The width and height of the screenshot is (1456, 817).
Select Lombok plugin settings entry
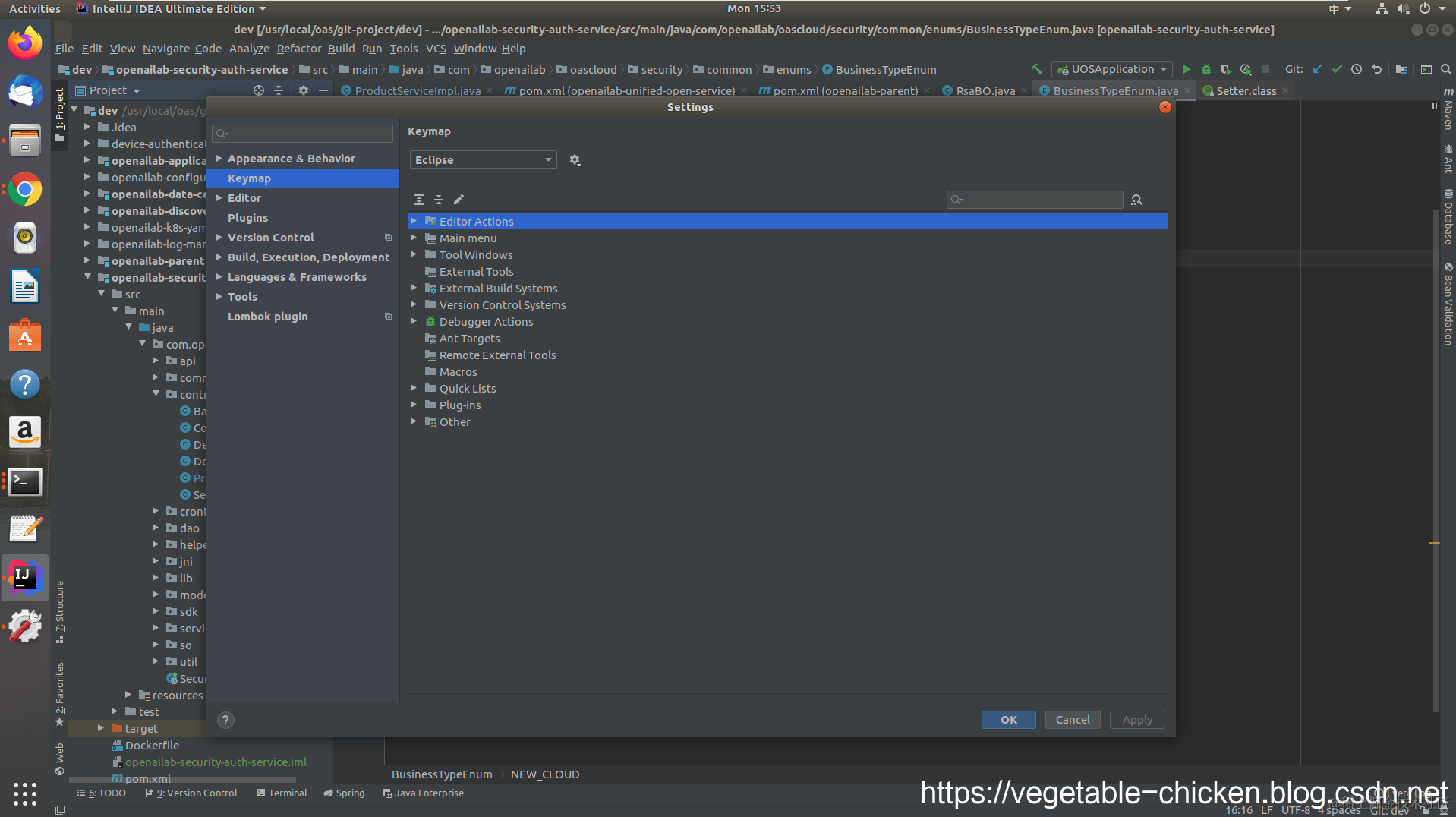(x=268, y=317)
